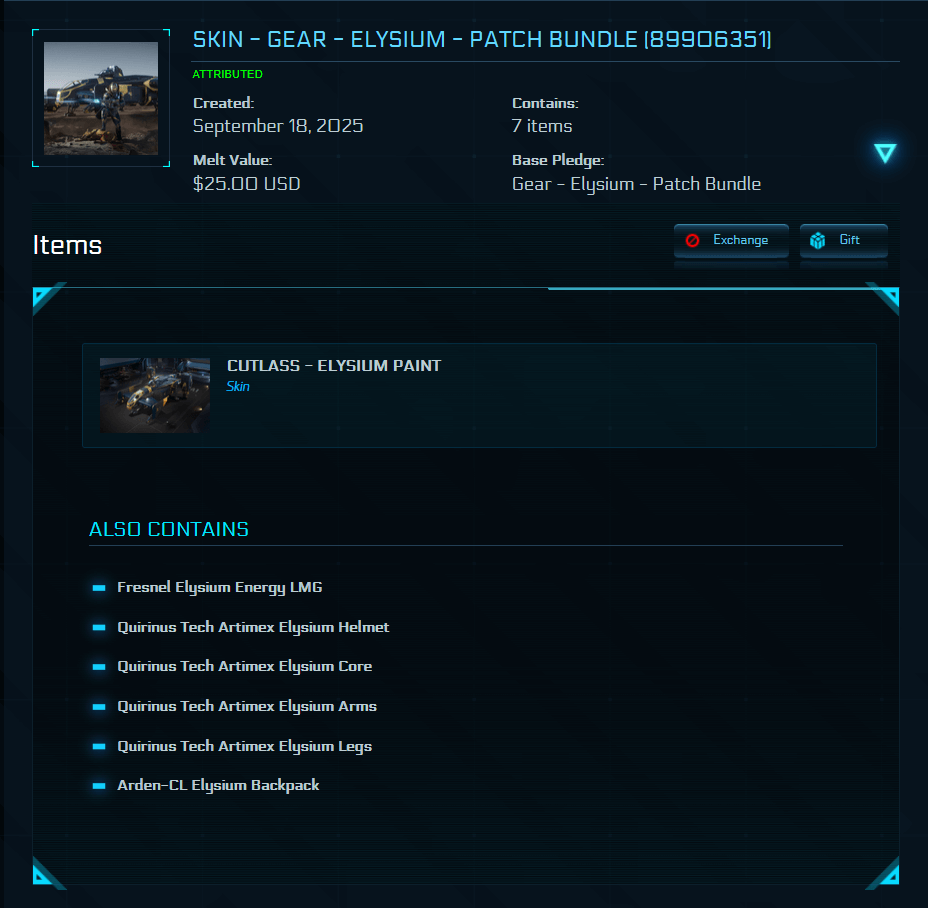Click the green ATTRIBUTED status label
Image resolution: width=928 pixels, height=908 pixels.
(227, 74)
